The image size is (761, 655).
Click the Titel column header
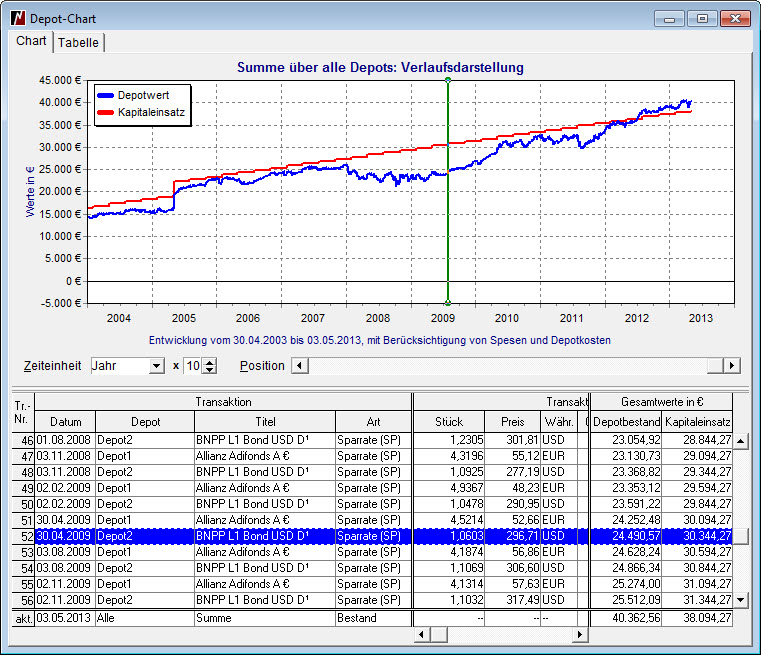tap(265, 422)
